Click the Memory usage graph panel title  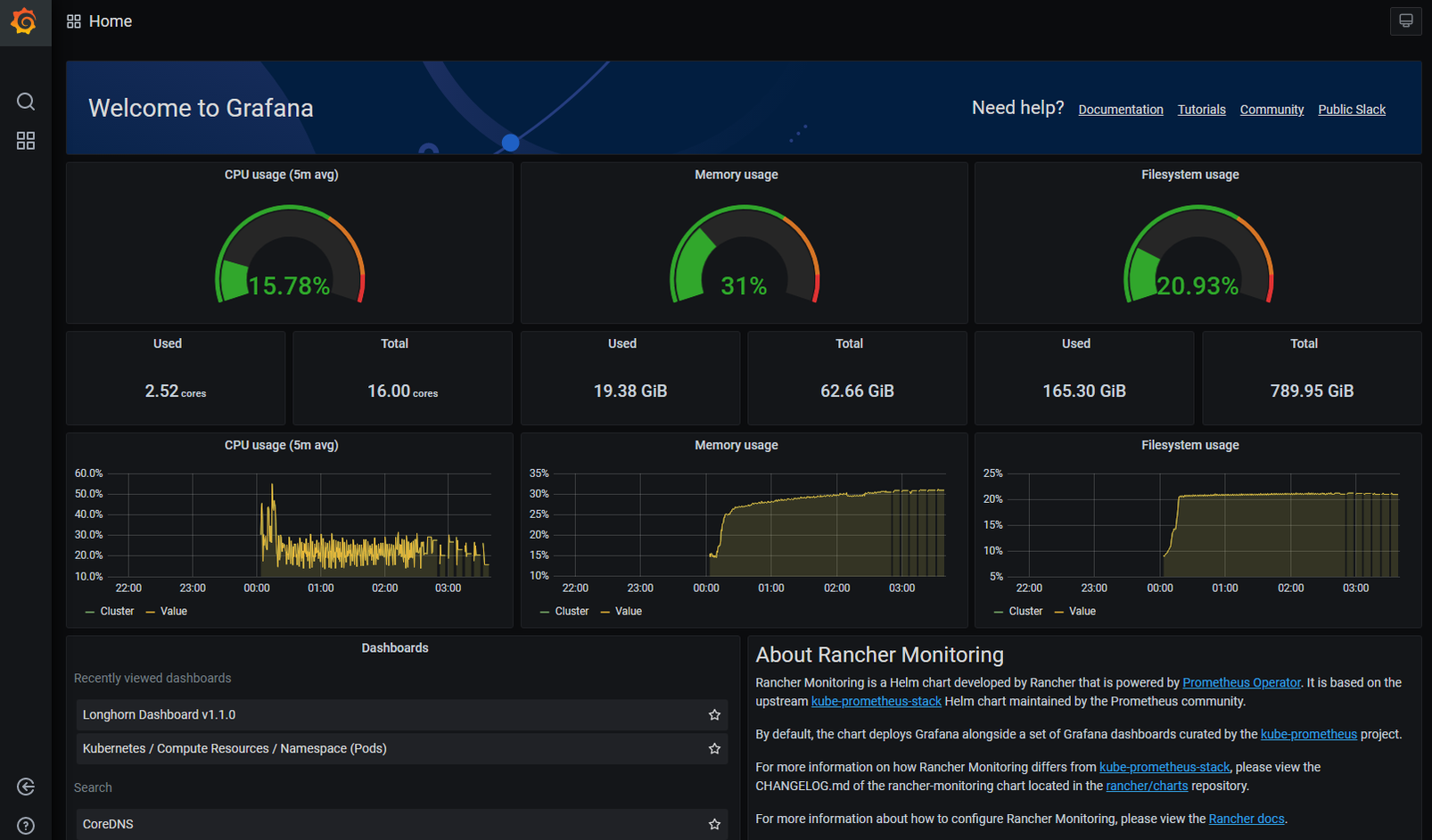tap(736, 445)
